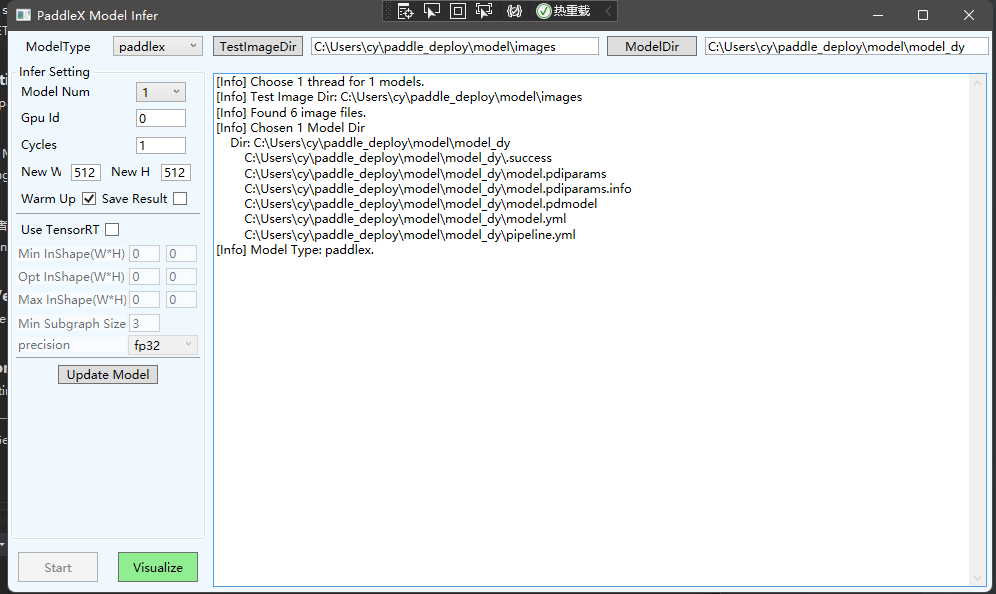Click the New H input field
The height and width of the screenshot is (594, 996).
pyautogui.click(x=175, y=172)
